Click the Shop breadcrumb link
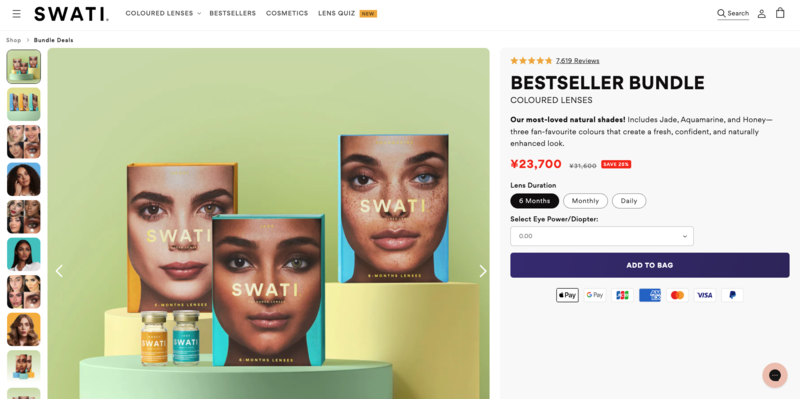This screenshot has height=399, width=800. tap(14, 40)
